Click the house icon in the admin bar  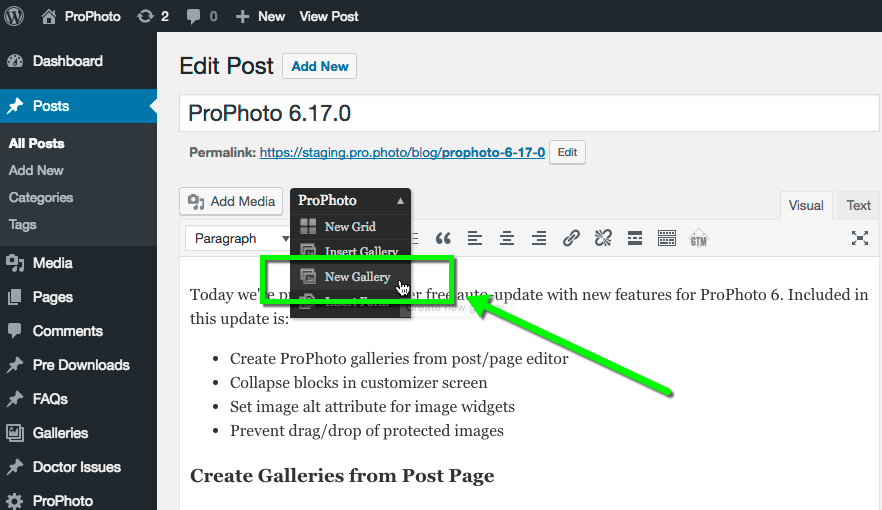(49, 16)
